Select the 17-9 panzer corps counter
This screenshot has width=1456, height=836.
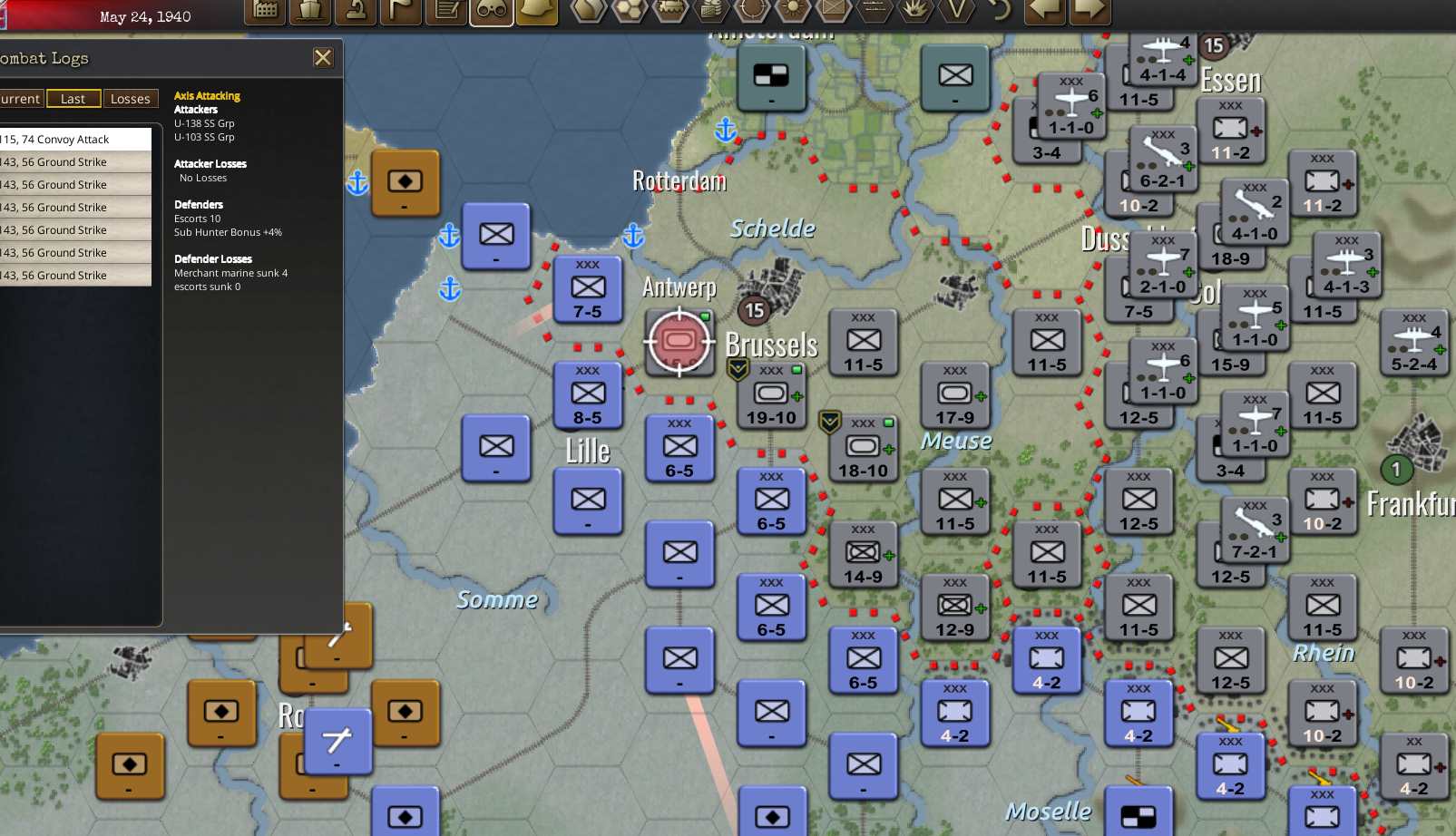pos(954,394)
